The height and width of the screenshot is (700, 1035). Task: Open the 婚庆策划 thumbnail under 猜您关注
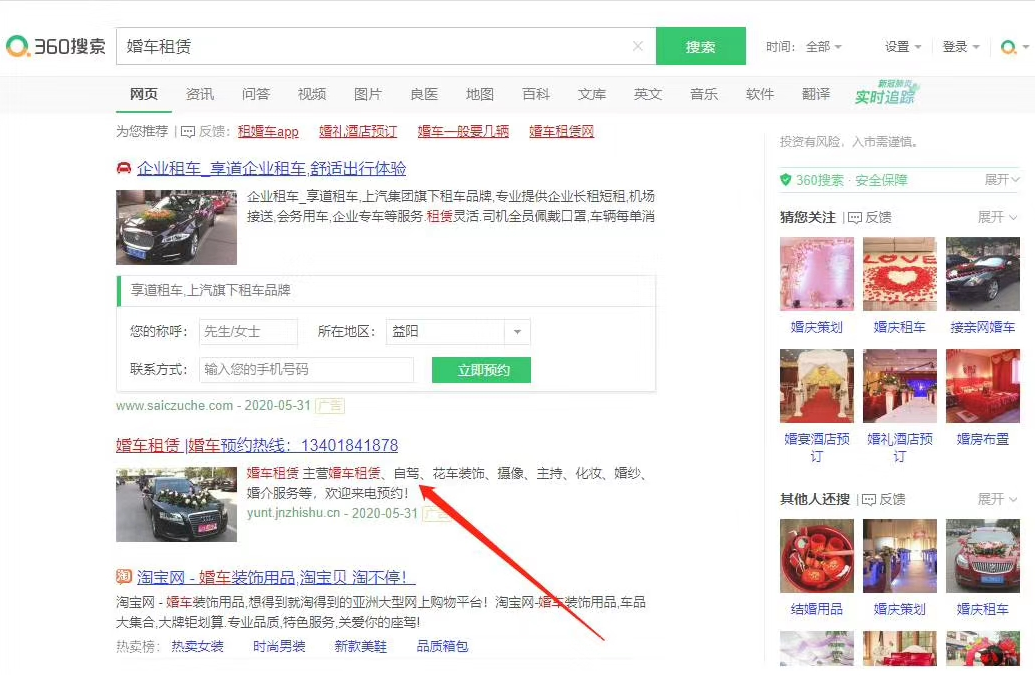tap(817, 274)
